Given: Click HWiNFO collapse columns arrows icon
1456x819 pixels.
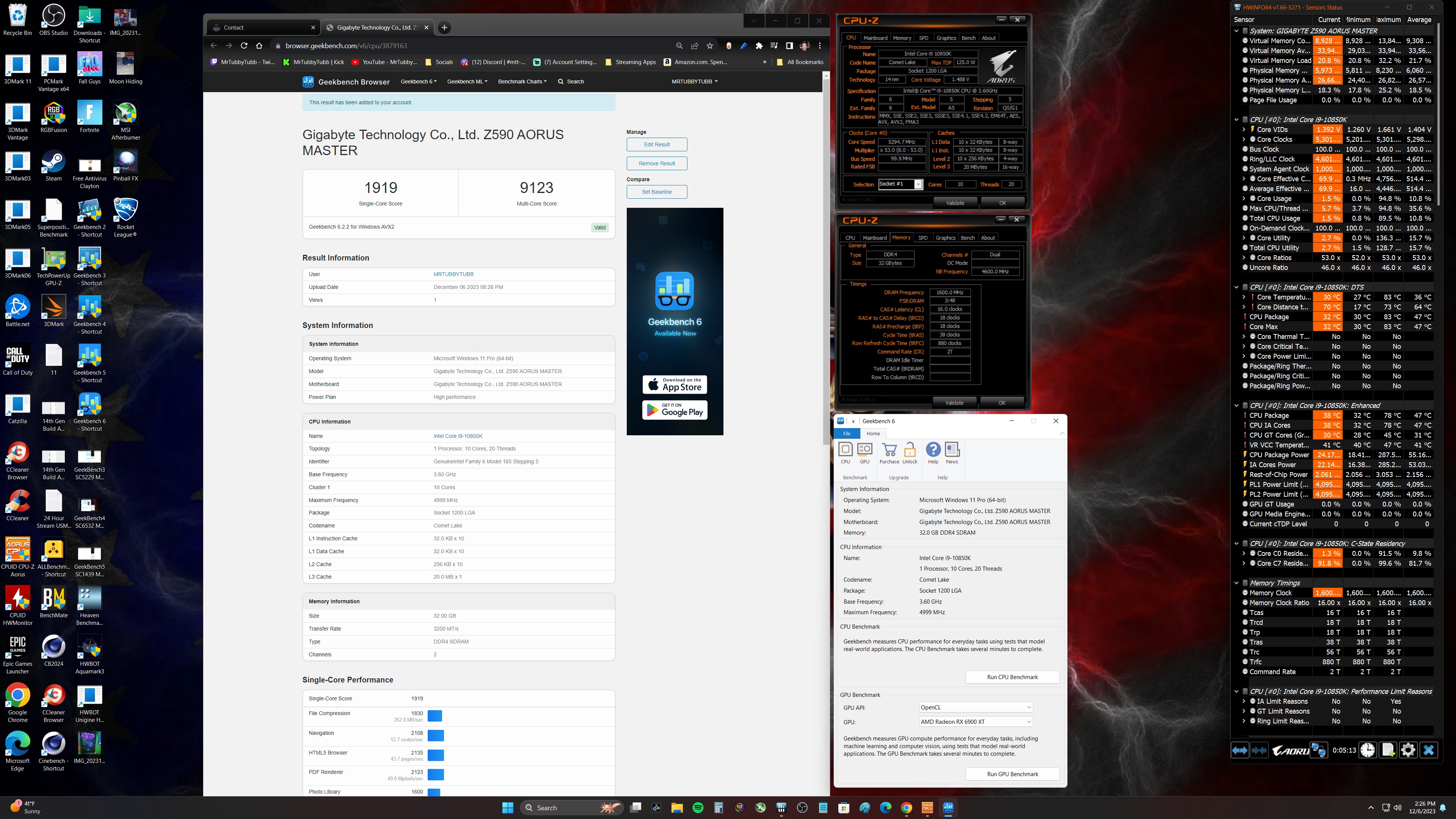Looking at the screenshot, I should (1259, 750).
